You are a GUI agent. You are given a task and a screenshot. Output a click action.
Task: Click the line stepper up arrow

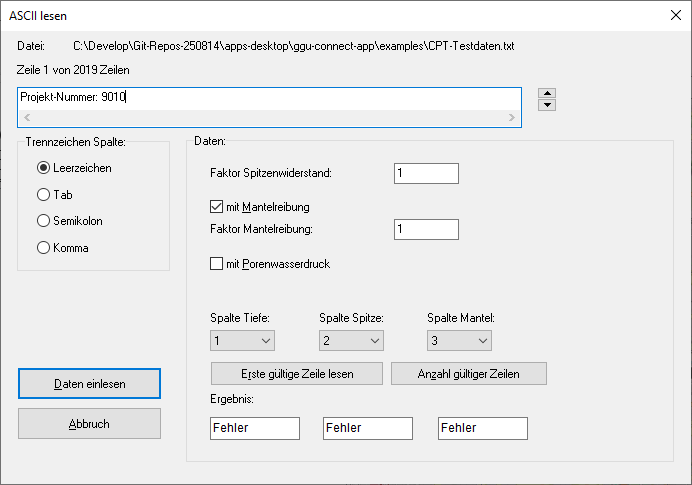tap(547, 94)
